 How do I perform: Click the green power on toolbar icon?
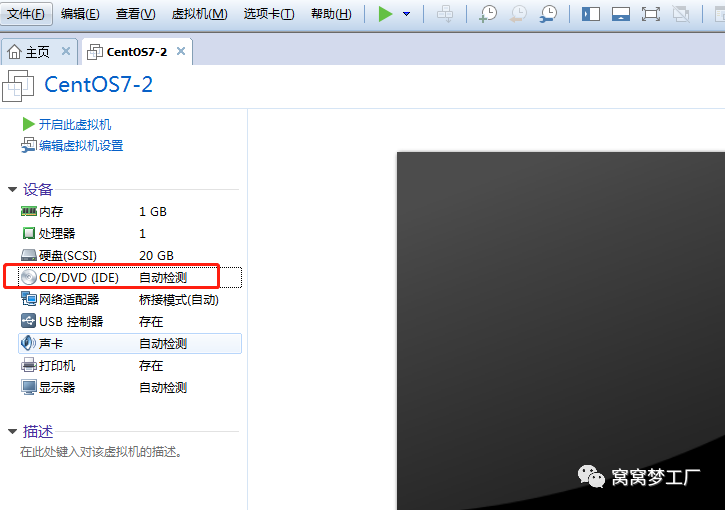(385, 14)
